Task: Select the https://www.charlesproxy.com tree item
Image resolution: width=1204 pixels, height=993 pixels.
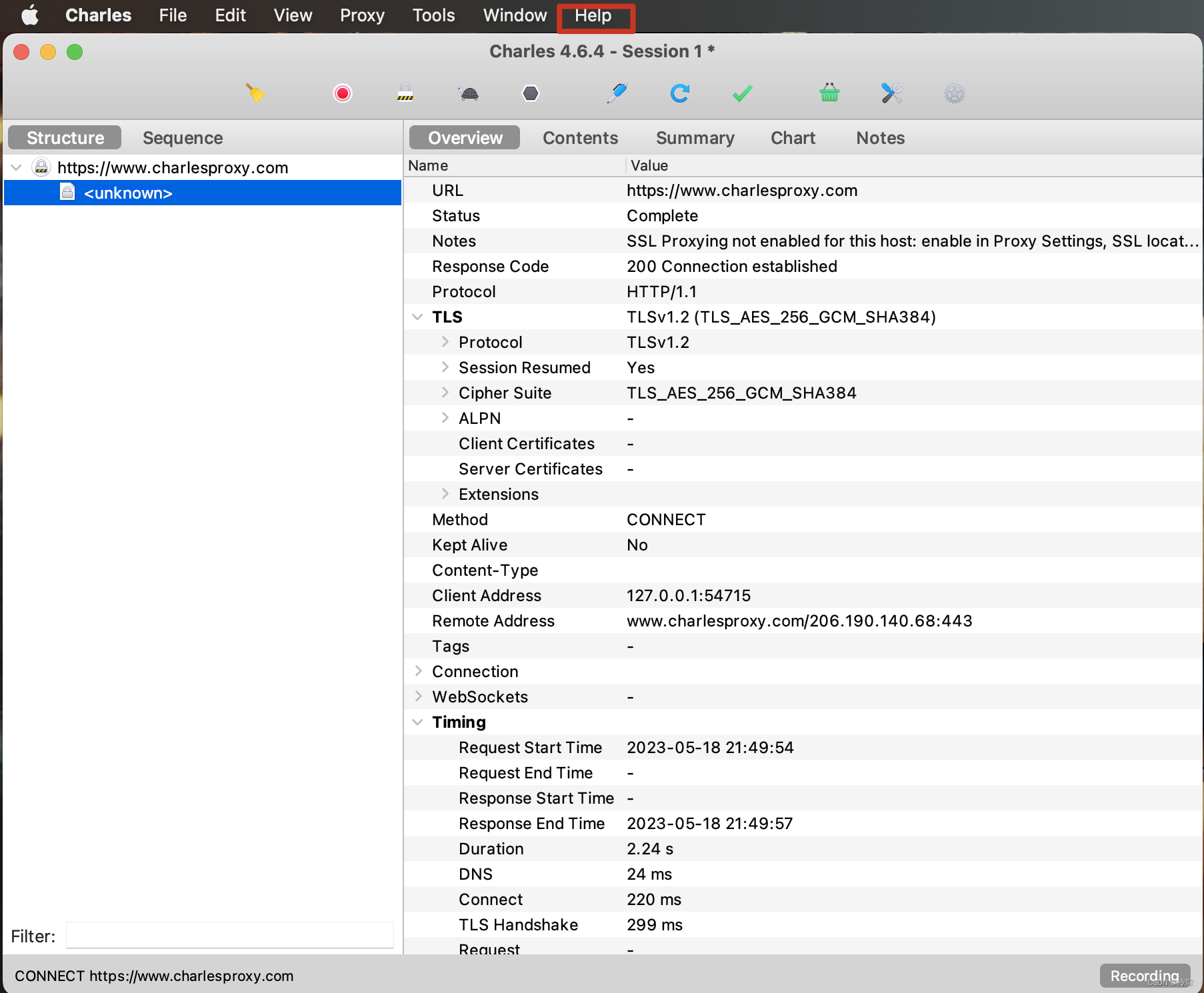Action: 173,167
